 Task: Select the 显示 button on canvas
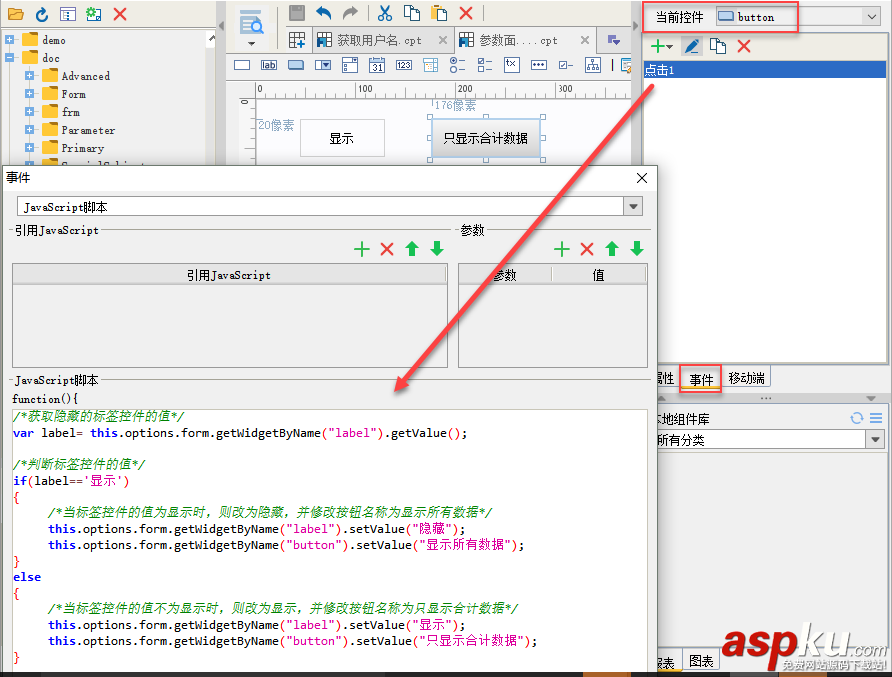(342, 138)
